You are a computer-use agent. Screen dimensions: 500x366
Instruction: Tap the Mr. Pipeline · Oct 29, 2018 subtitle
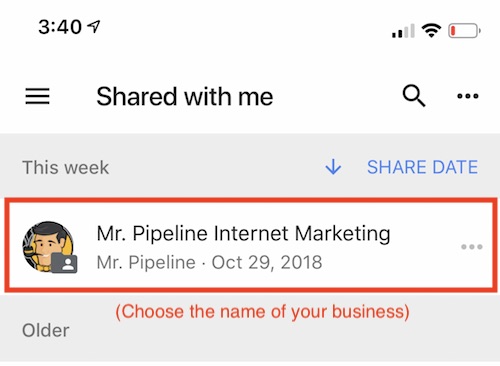209,262
